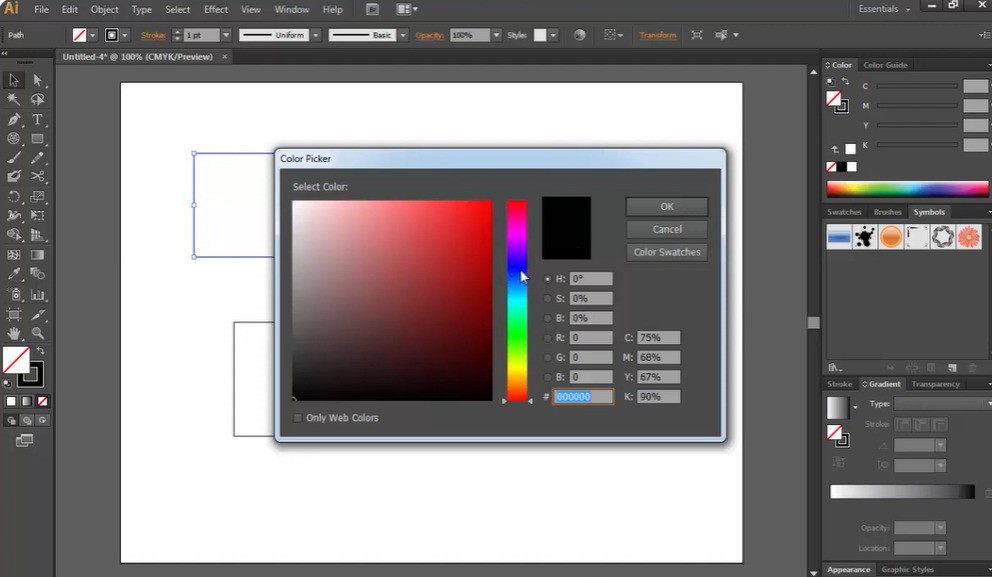Select the R red radio button
Image resolution: width=992 pixels, height=577 pixels.
tap(548, 338)
